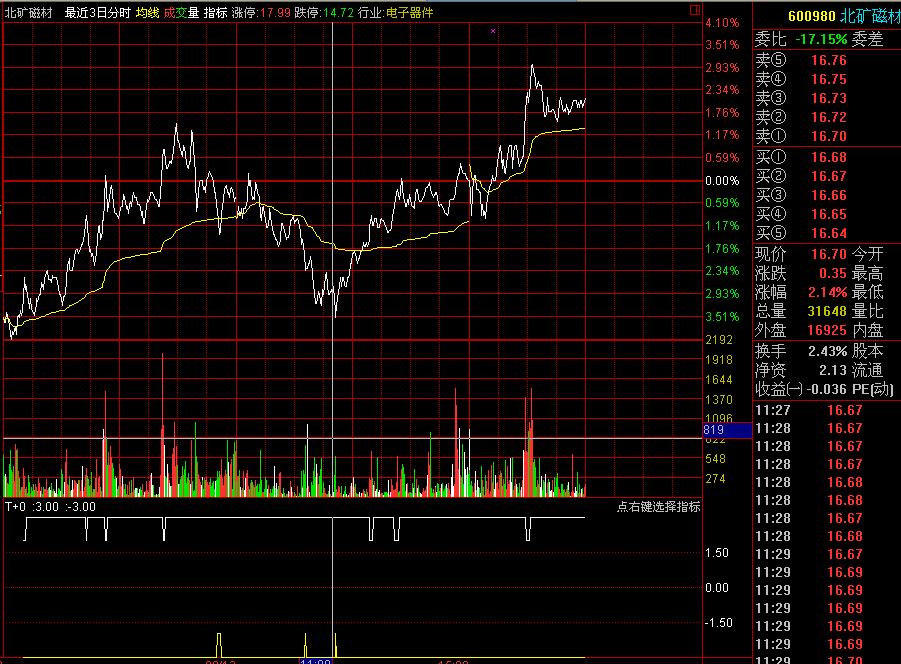Viewport: 901px width, 664px height.
Task: Click the 最高 label
Action: coord(867,273)
